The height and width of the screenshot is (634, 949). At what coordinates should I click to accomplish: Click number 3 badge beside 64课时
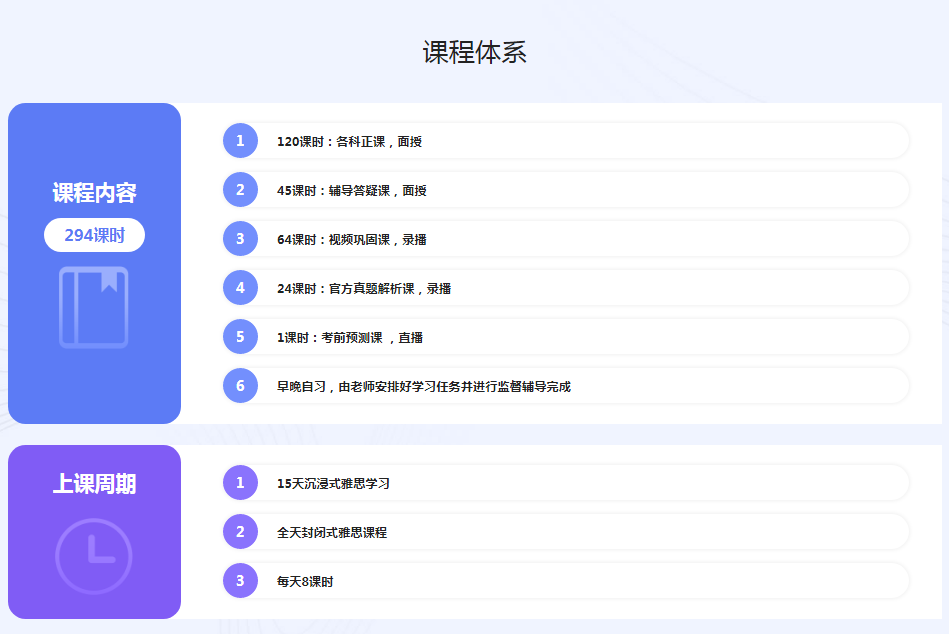240,239
